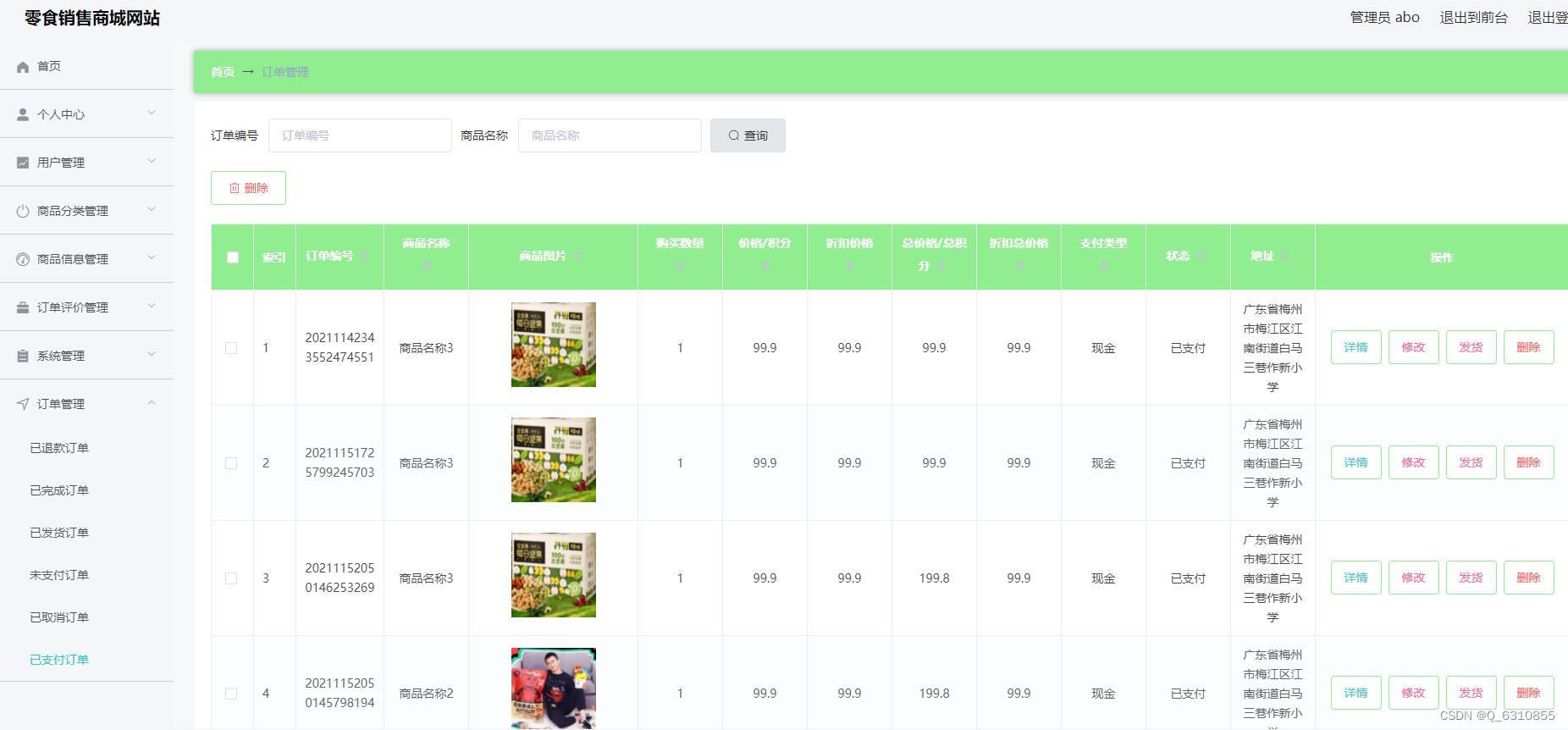This screenshot has height=730, width=1568.
Task: Sort by 支付类型 column sort arrows
Action: 1103,266
